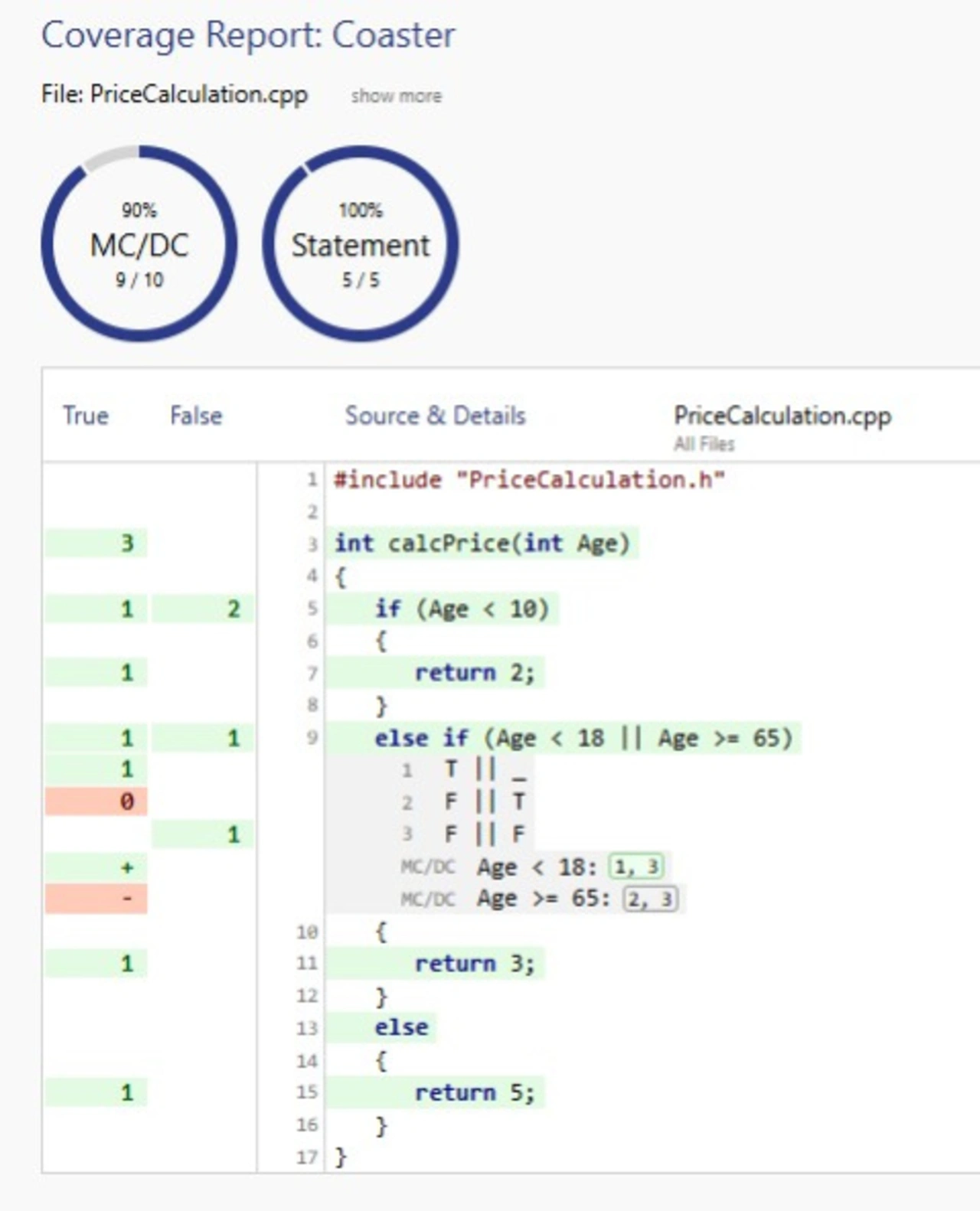Select the True column header
Screen dimensions: 980x1211
pos(86,416)
